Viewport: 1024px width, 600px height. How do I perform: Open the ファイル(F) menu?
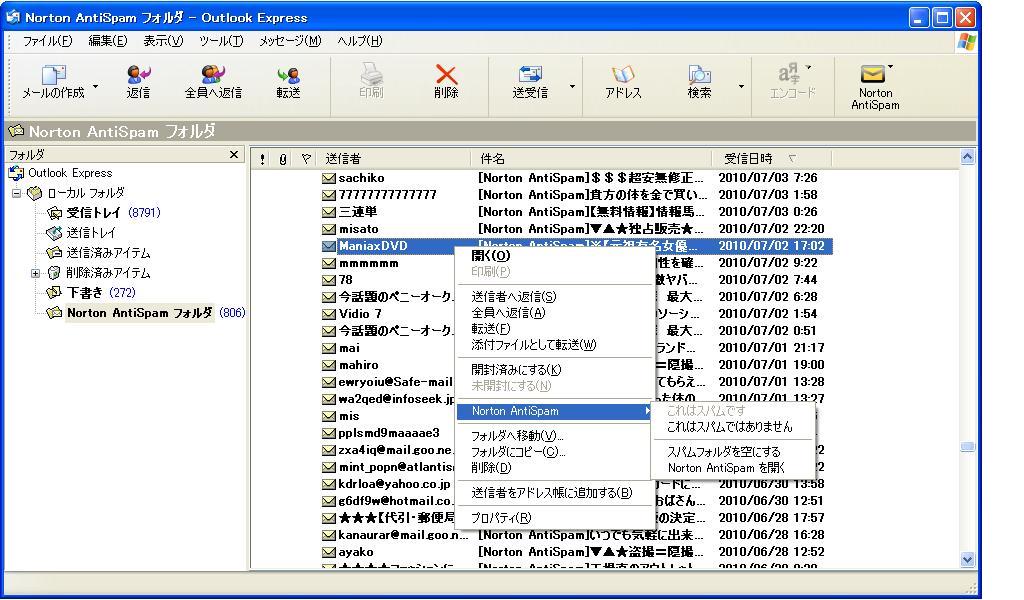48,41
